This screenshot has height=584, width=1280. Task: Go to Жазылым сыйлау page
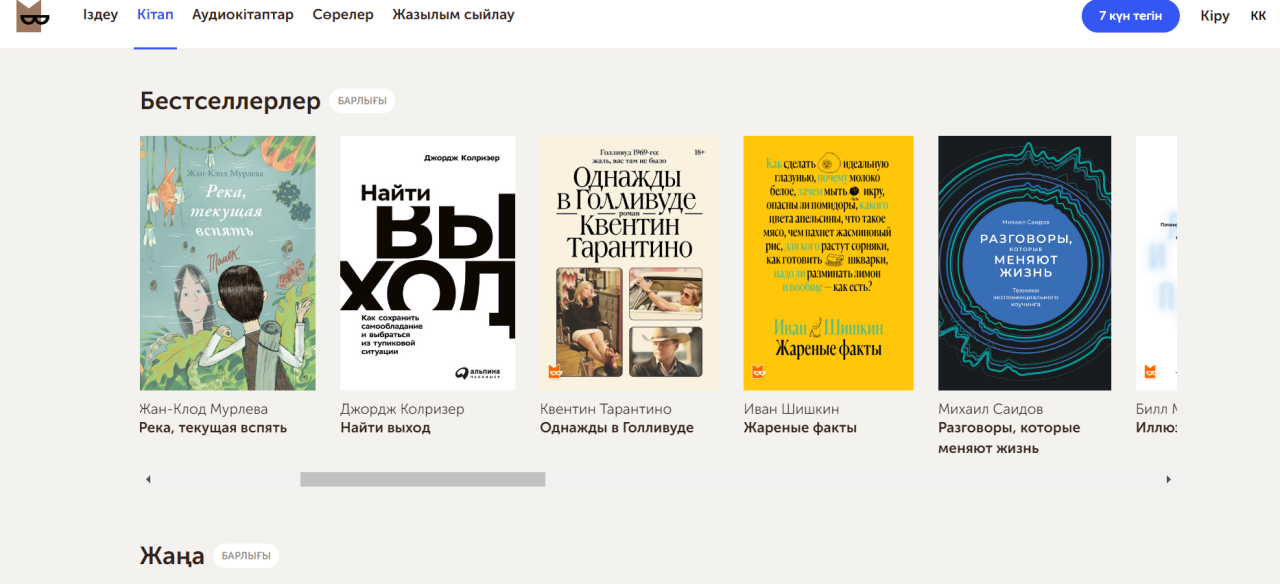coord(453,15)
